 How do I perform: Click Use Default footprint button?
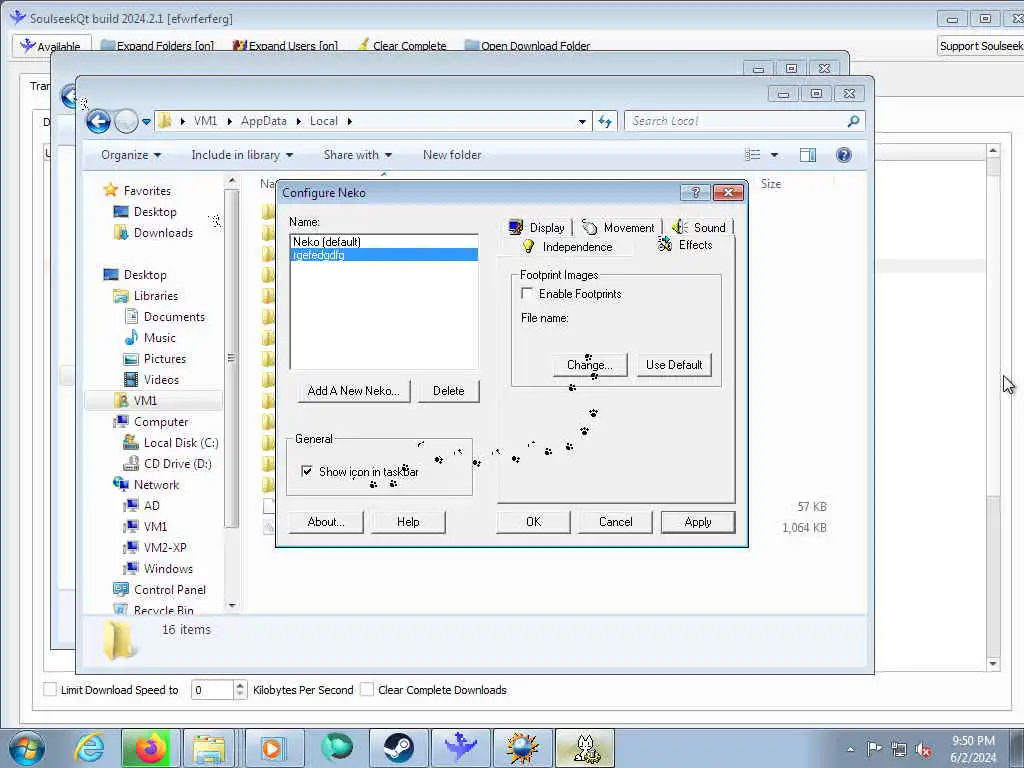click(x=674, y=364)
